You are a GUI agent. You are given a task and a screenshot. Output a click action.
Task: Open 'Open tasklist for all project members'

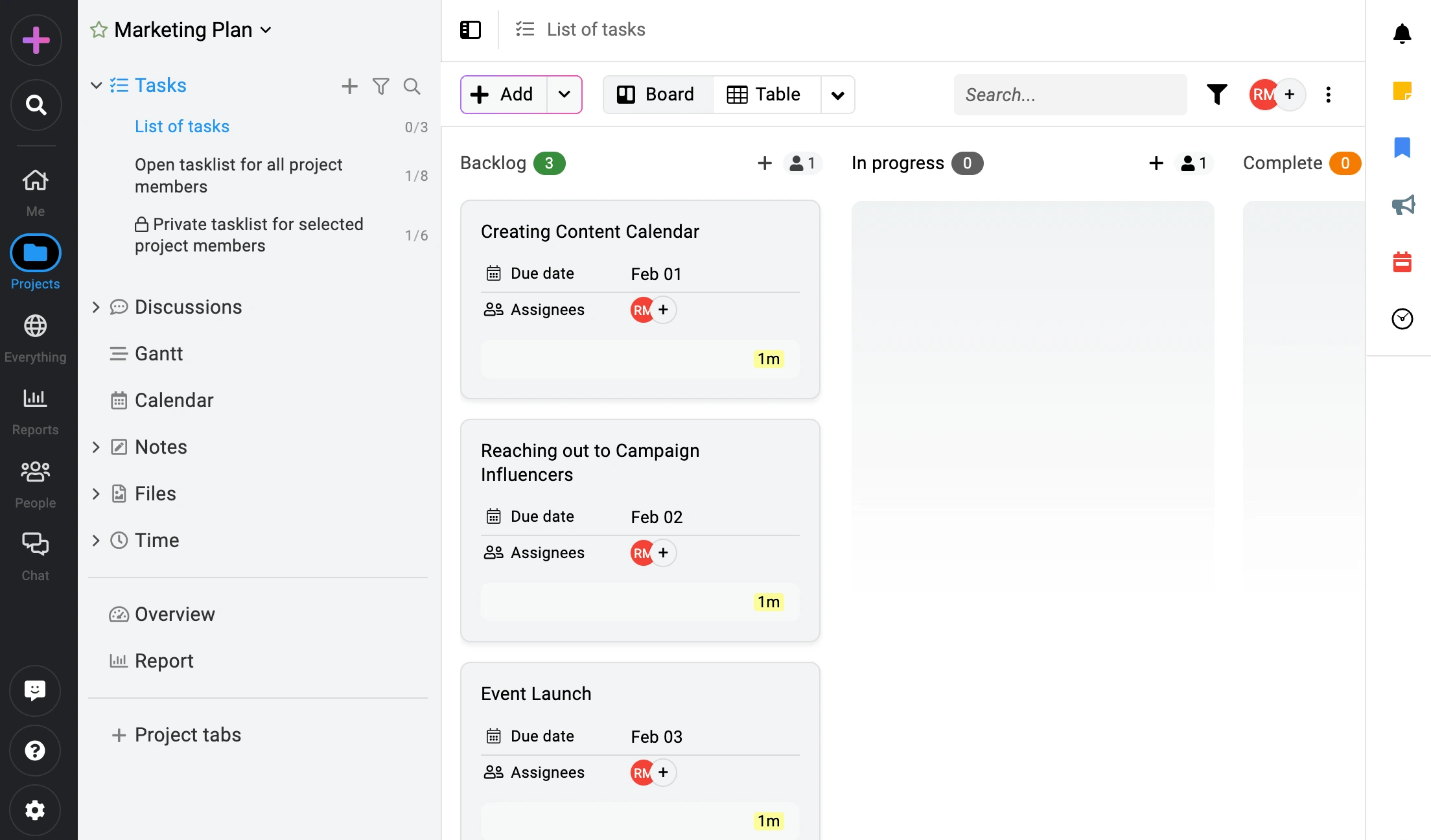click(x=238, y=176)
